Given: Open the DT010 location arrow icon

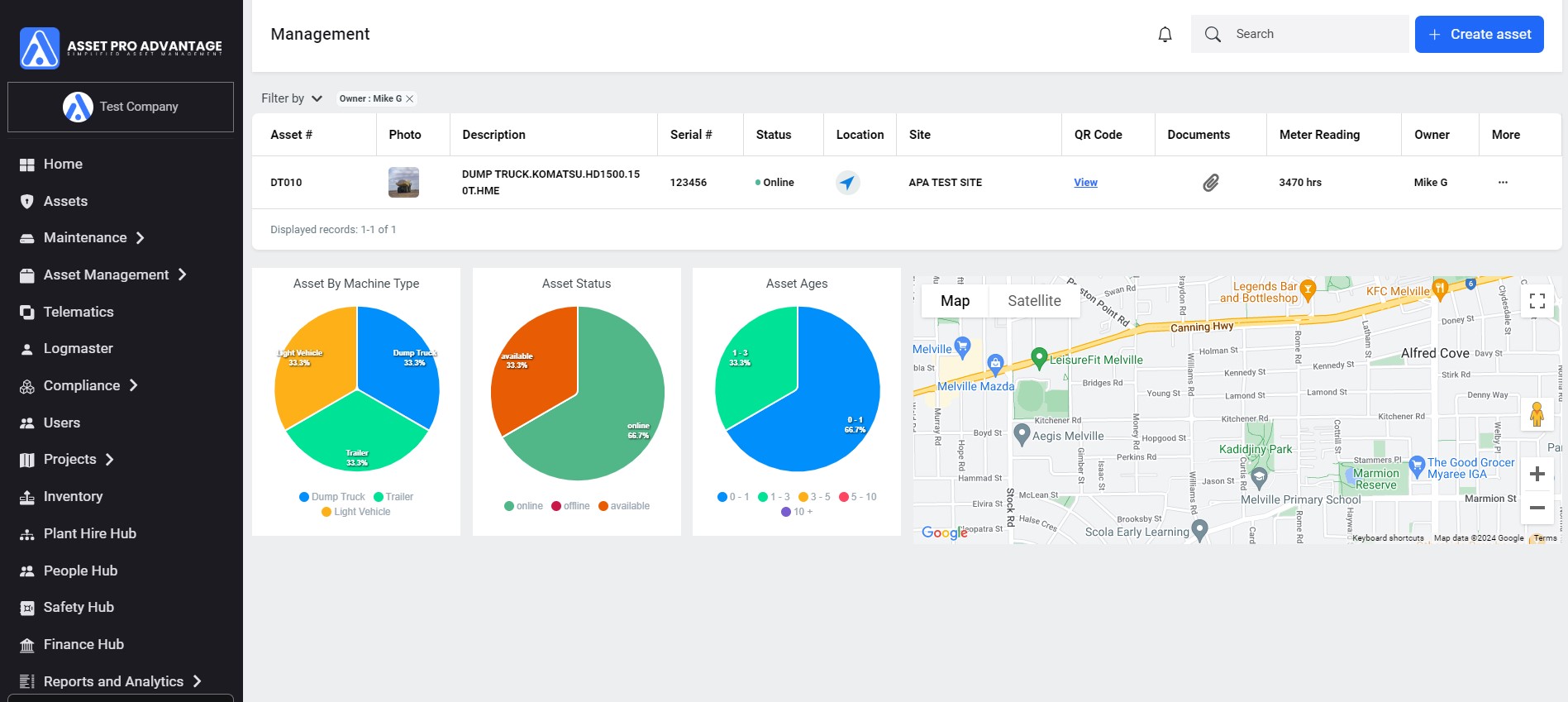Looking at the screenshot, I should point(848,182).
